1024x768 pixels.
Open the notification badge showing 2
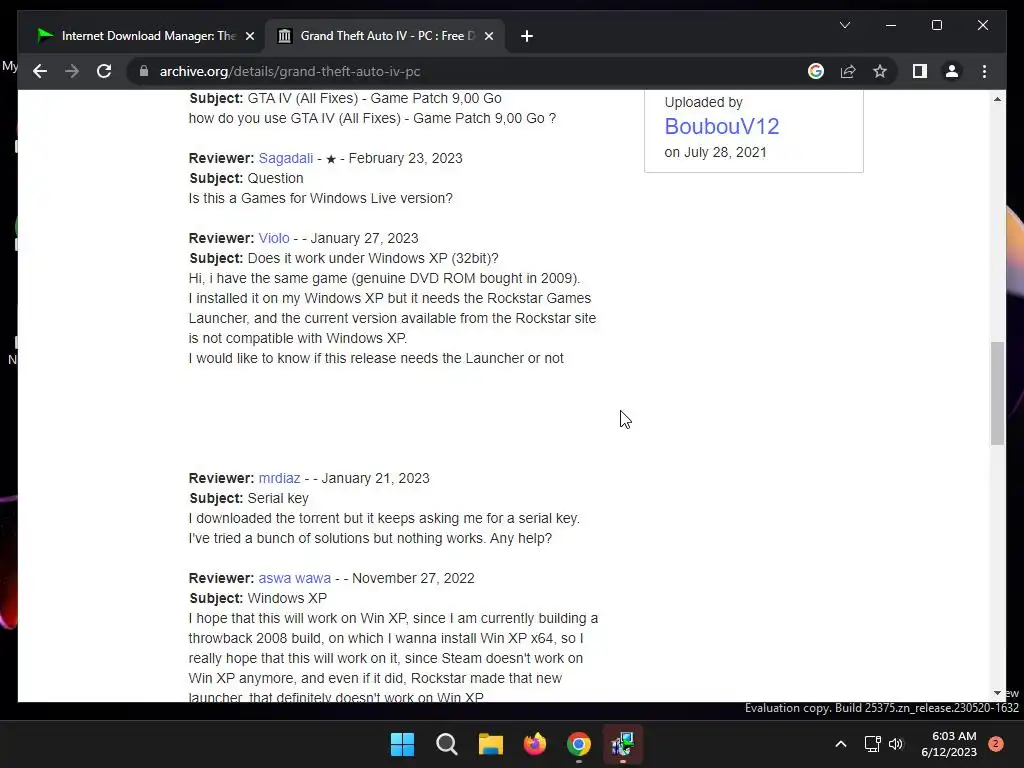point(996,743)
